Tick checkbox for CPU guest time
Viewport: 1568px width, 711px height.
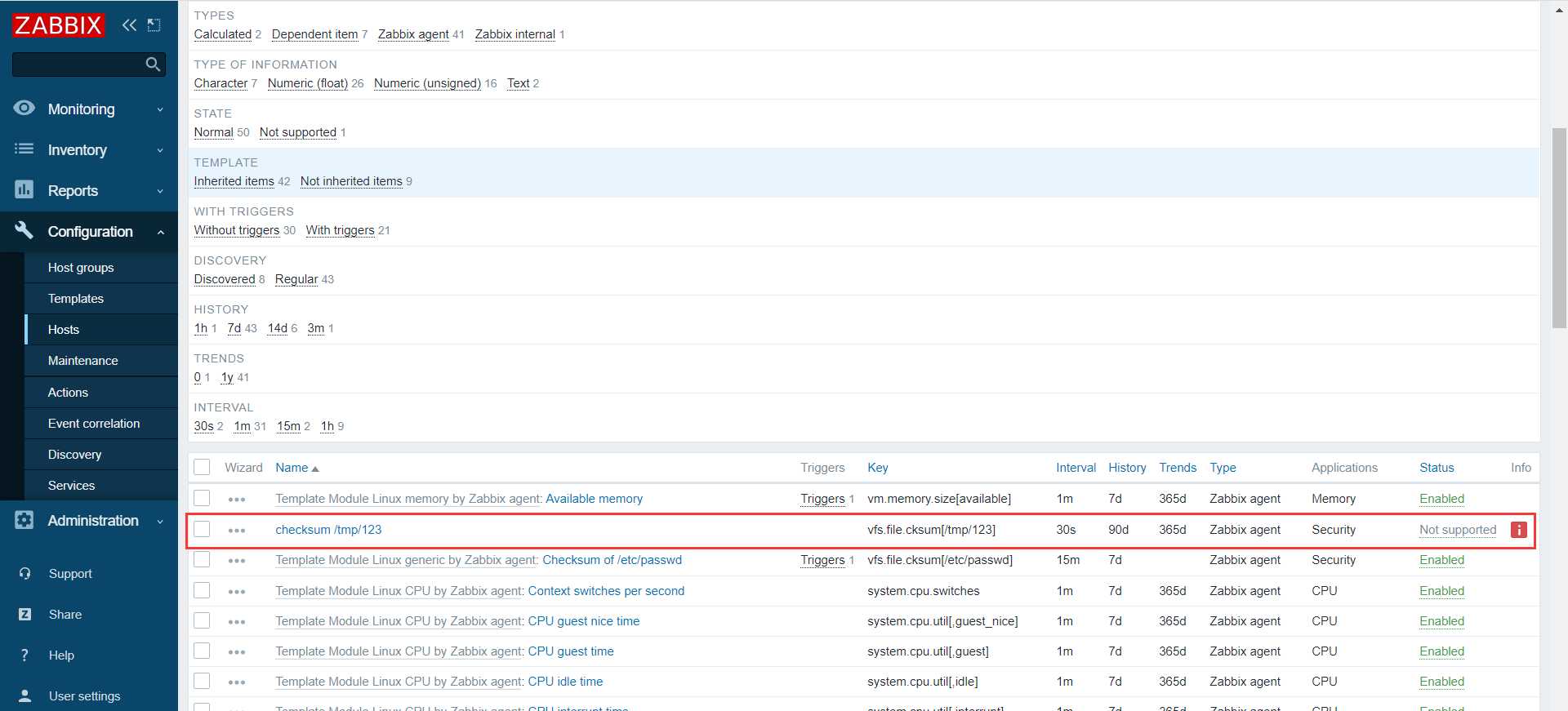coord(202,651)
